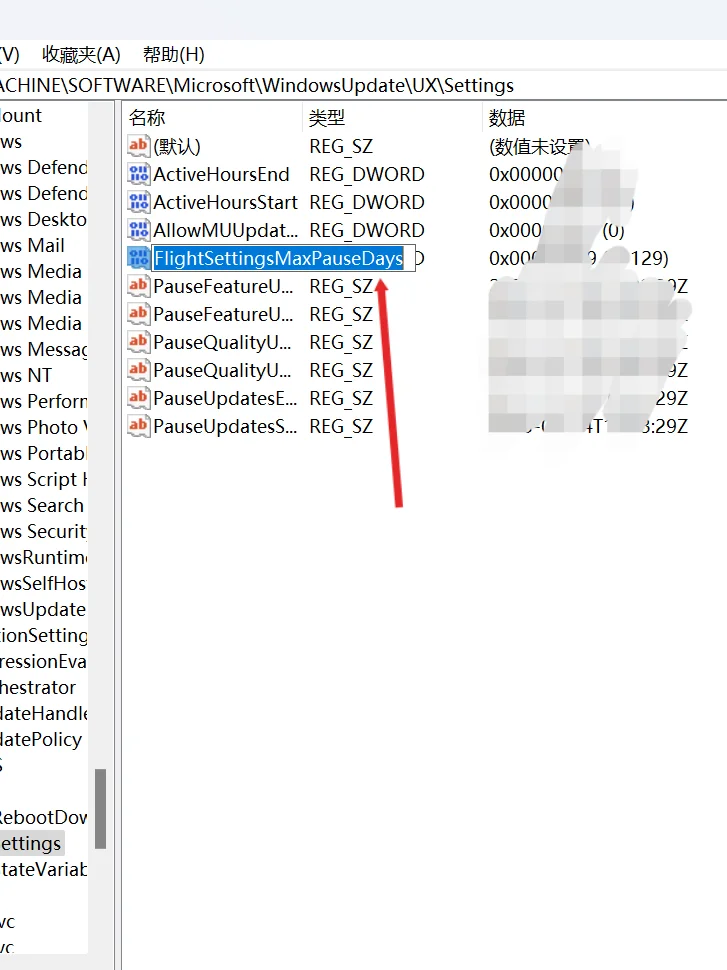The width and height of the screenshot is (727, 970).
Task: Sort values by the 类型 column header
Action: (x=327, y=118)
